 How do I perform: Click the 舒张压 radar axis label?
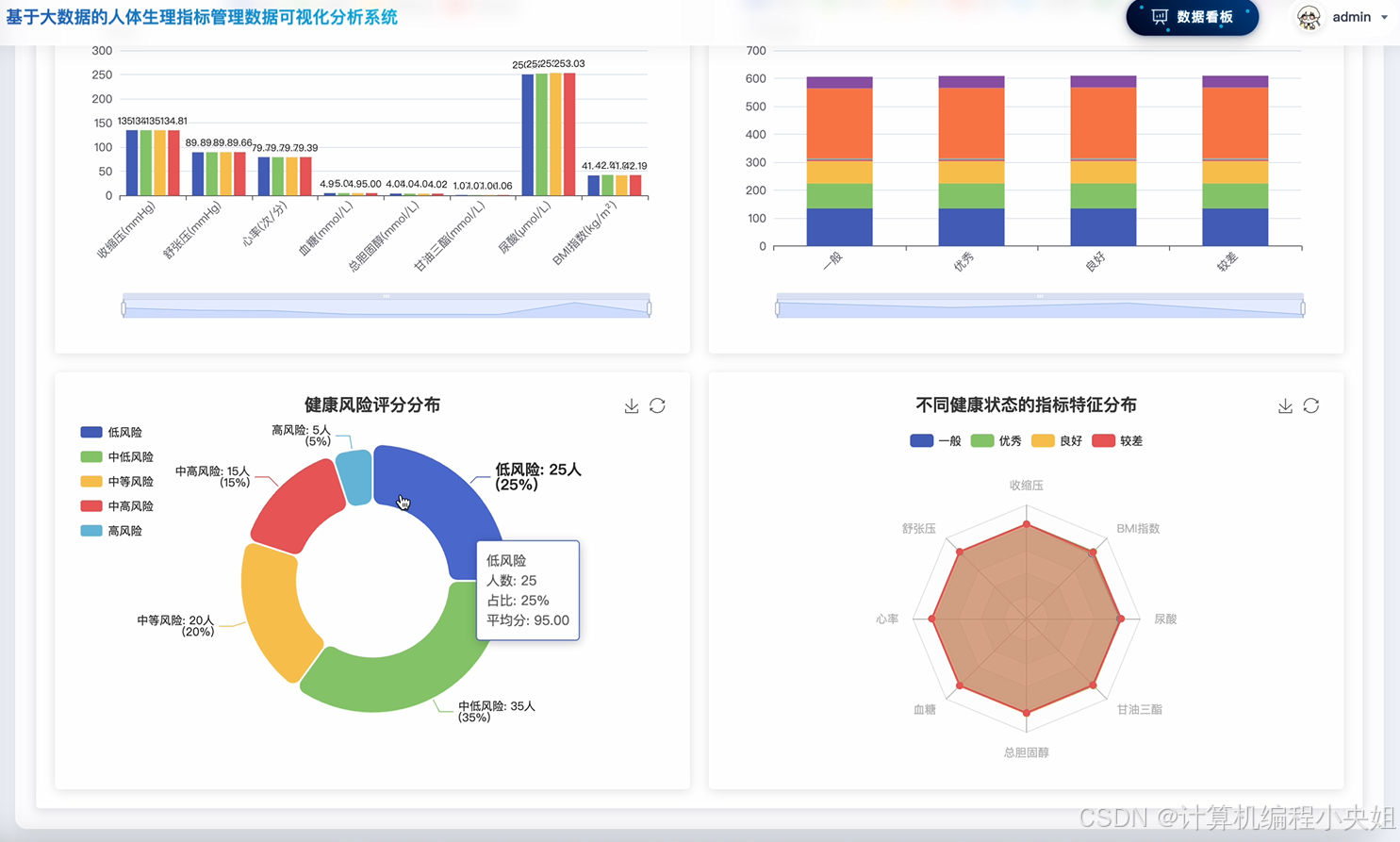point(919,529)
